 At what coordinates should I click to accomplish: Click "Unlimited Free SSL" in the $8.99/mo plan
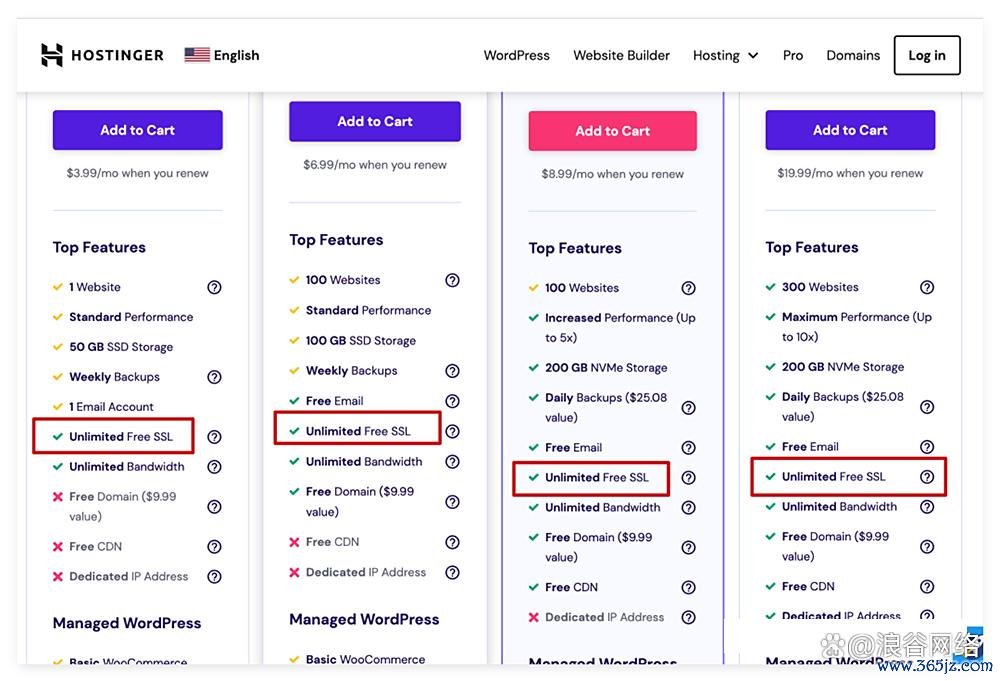pos(597,478)
